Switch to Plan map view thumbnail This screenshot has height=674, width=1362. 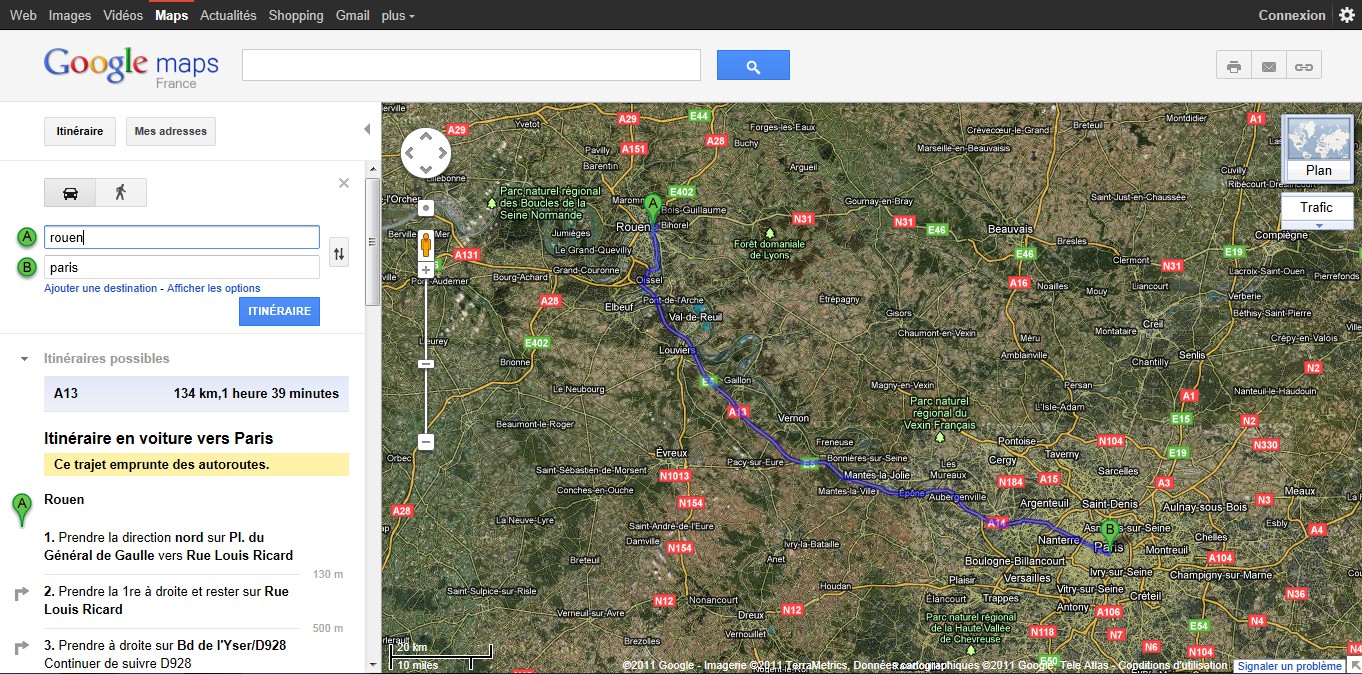point(1318,148)
